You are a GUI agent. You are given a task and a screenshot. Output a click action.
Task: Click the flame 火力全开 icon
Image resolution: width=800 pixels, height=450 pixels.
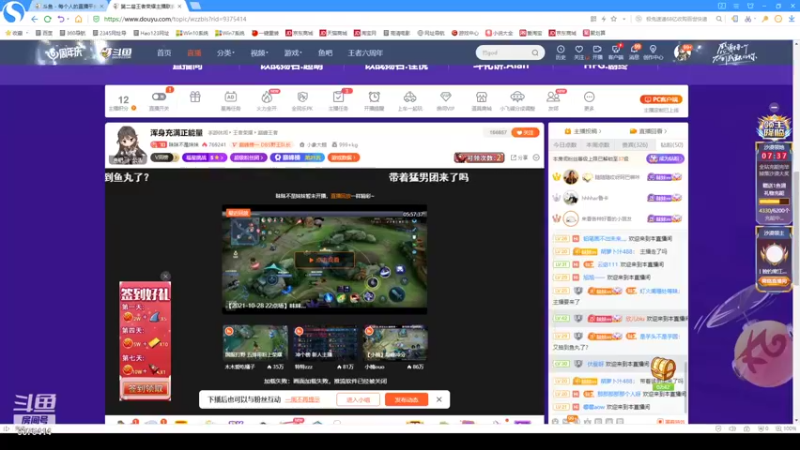click(x=266, y=97)
